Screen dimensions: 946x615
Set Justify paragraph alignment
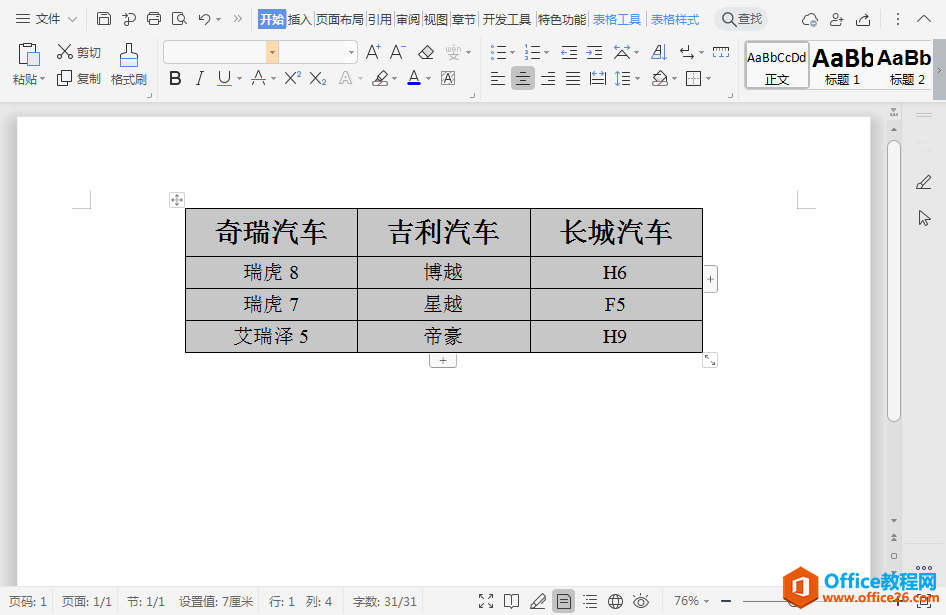(x=573, y=78)
